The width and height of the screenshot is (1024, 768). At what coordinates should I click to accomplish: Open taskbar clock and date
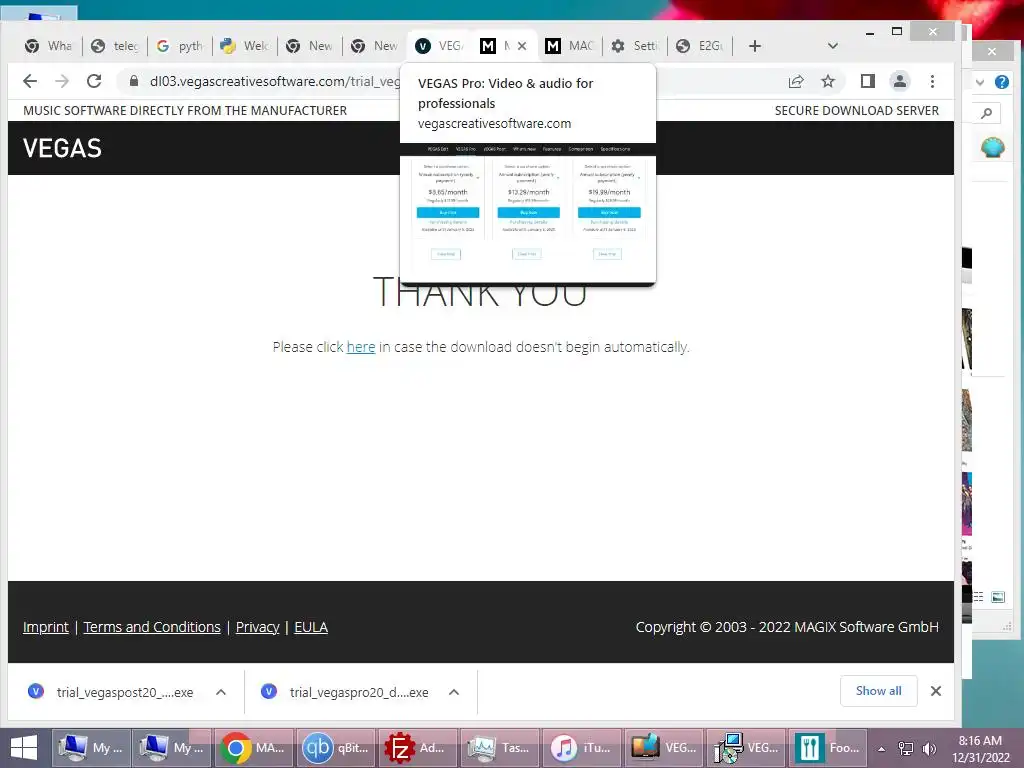pyautogui.click(x=980, y=749)
